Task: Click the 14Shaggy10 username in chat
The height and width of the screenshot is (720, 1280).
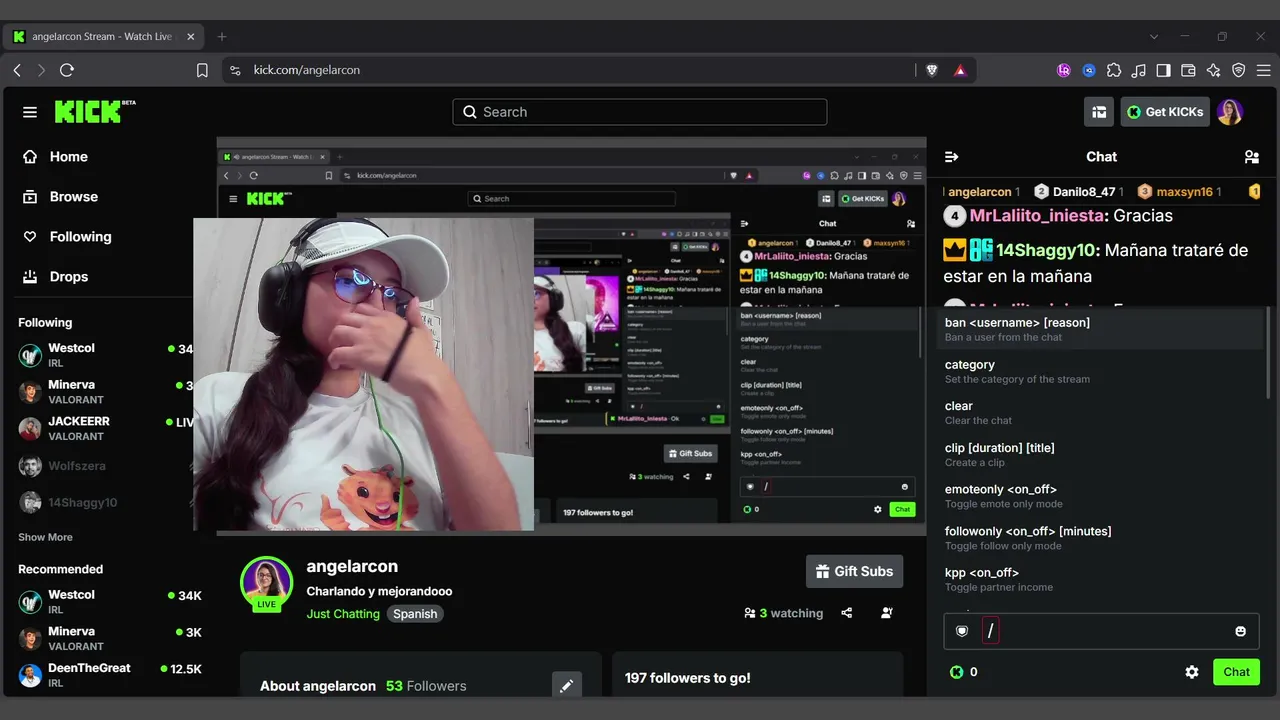Action: point(1048,250)
